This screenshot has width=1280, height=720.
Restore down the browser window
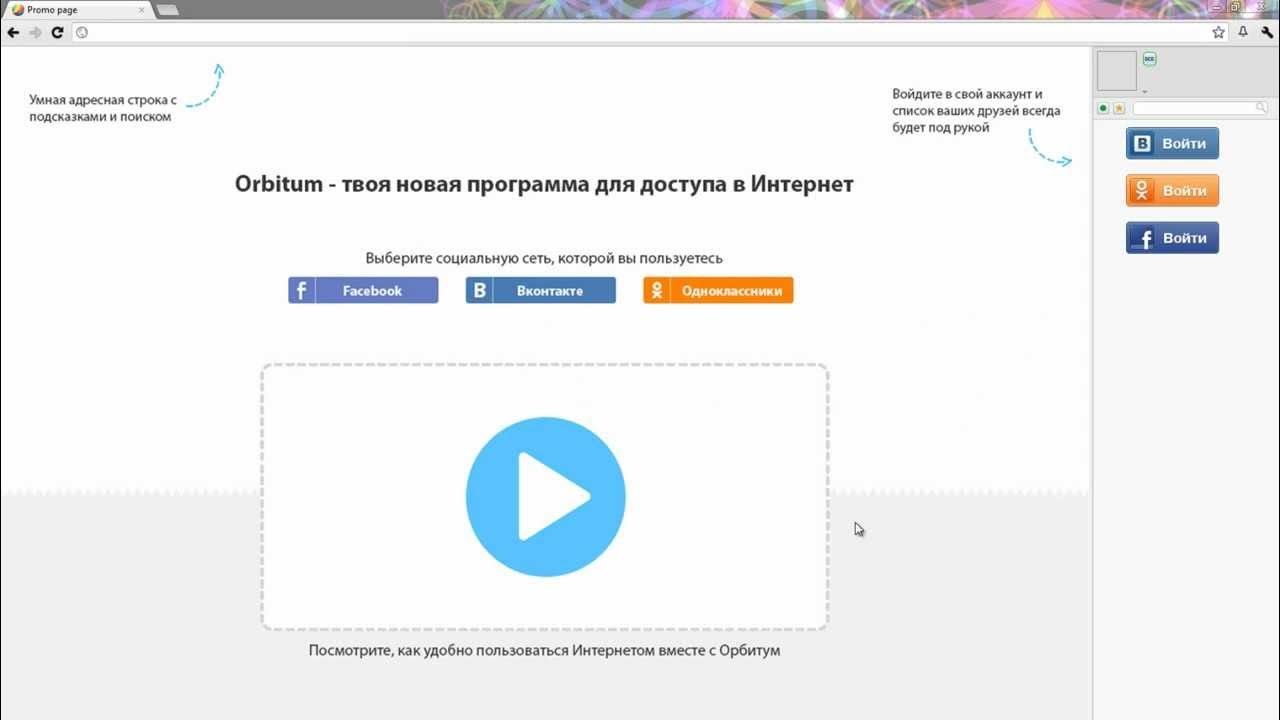pyautogui.click(x=1235, y=6)
